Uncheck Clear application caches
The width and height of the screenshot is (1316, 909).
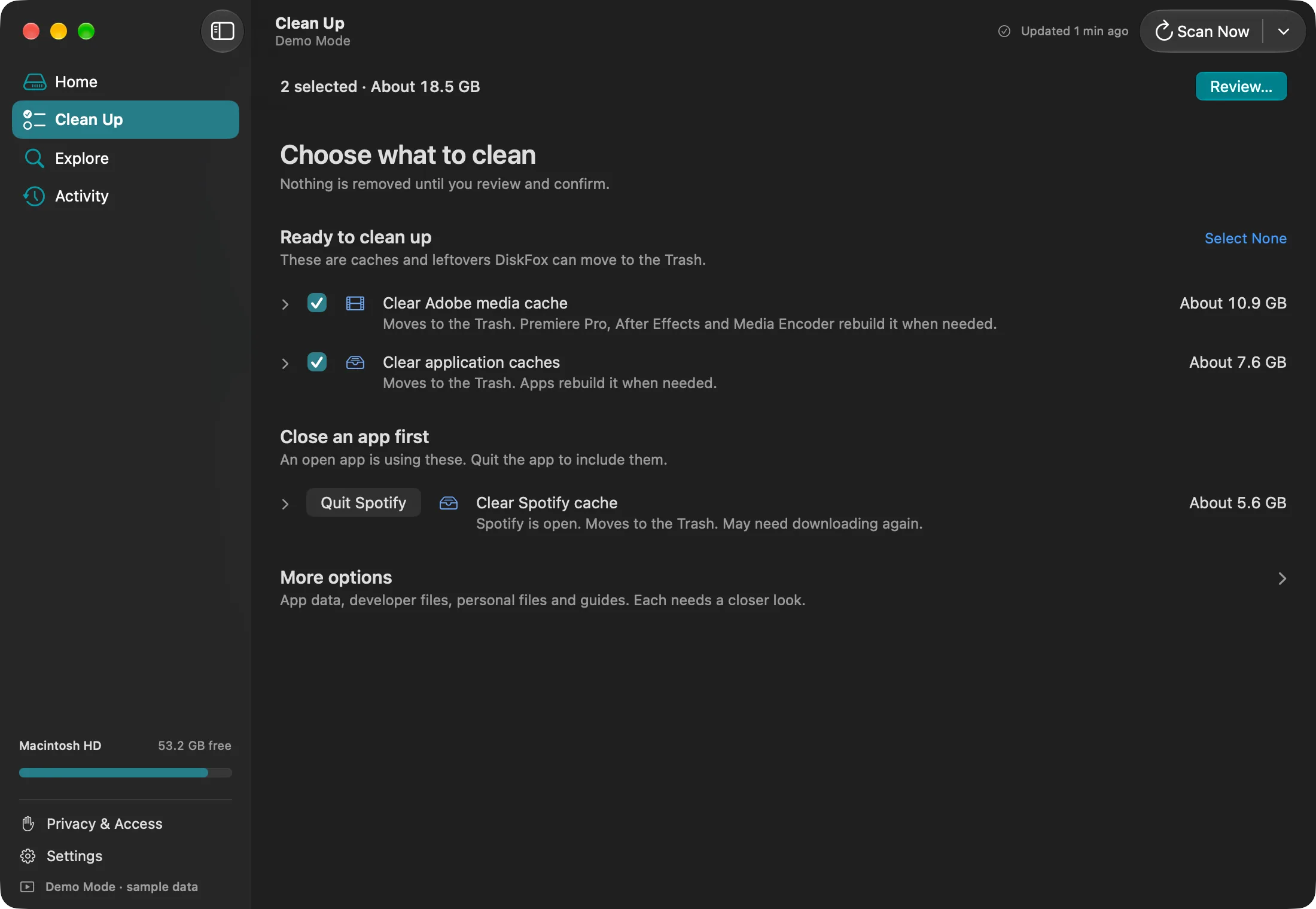[x=317, y=362]
